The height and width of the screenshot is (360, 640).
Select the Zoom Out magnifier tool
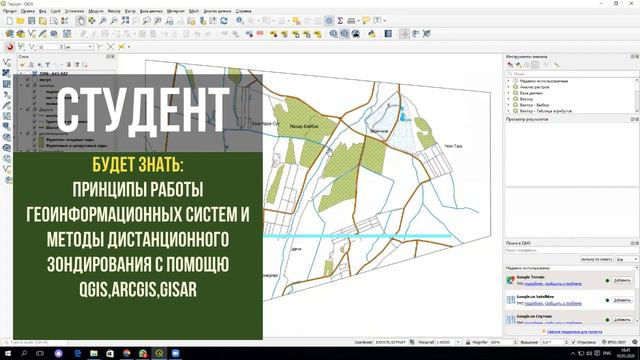tap(114, 21)
